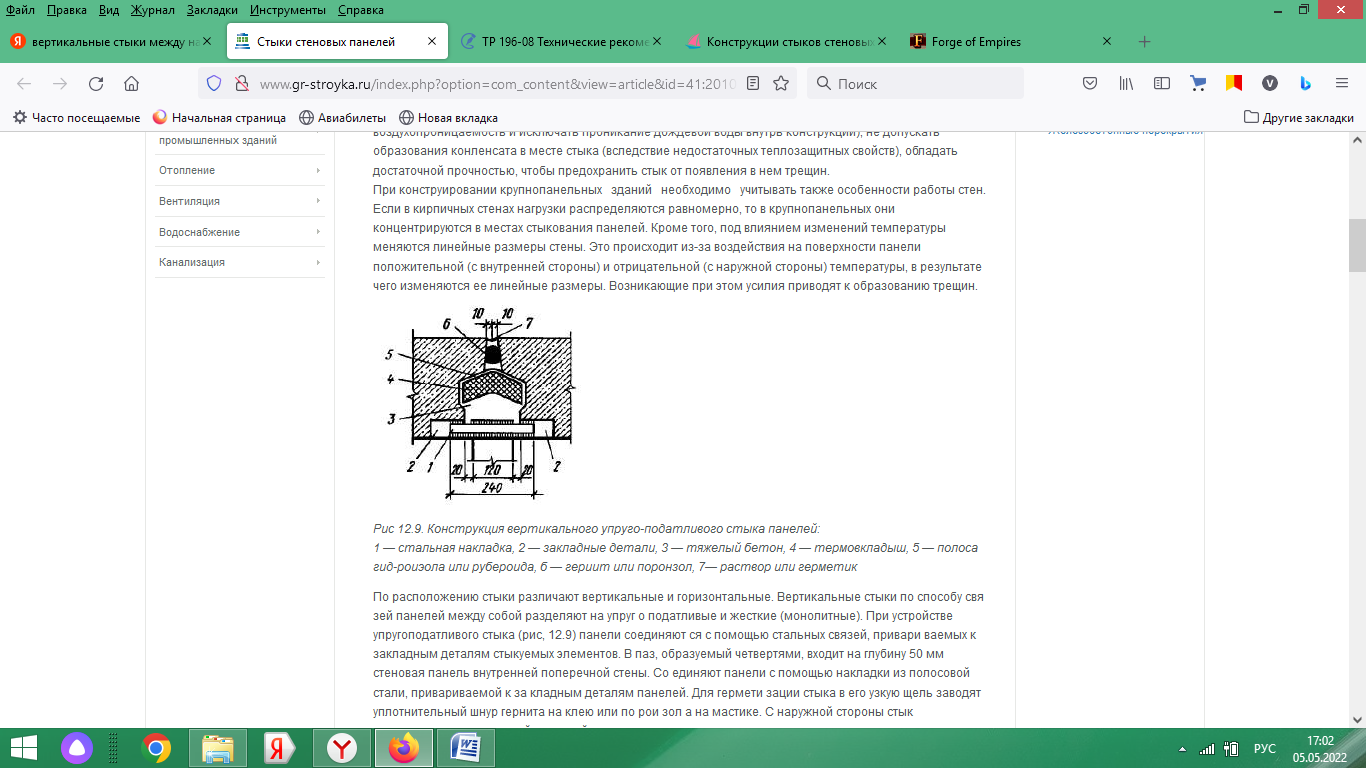
Task: Open the Другие закладки folder
Action: pos(1298,118)
